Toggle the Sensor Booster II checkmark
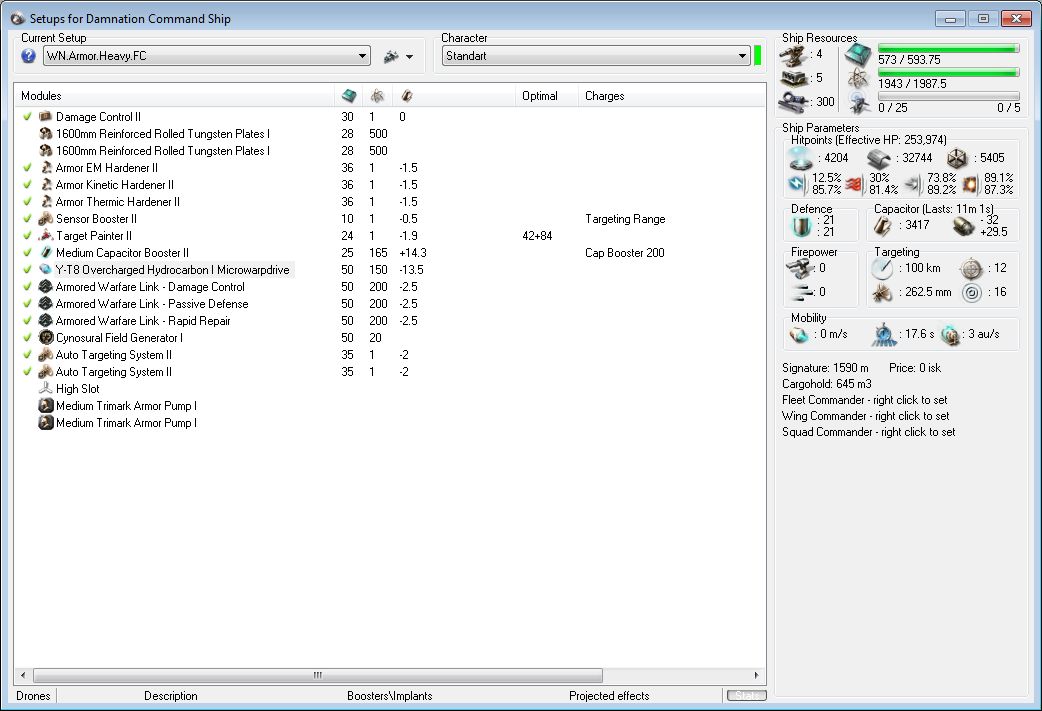This screenshot has height=711, width=1042. click(27, 219)
